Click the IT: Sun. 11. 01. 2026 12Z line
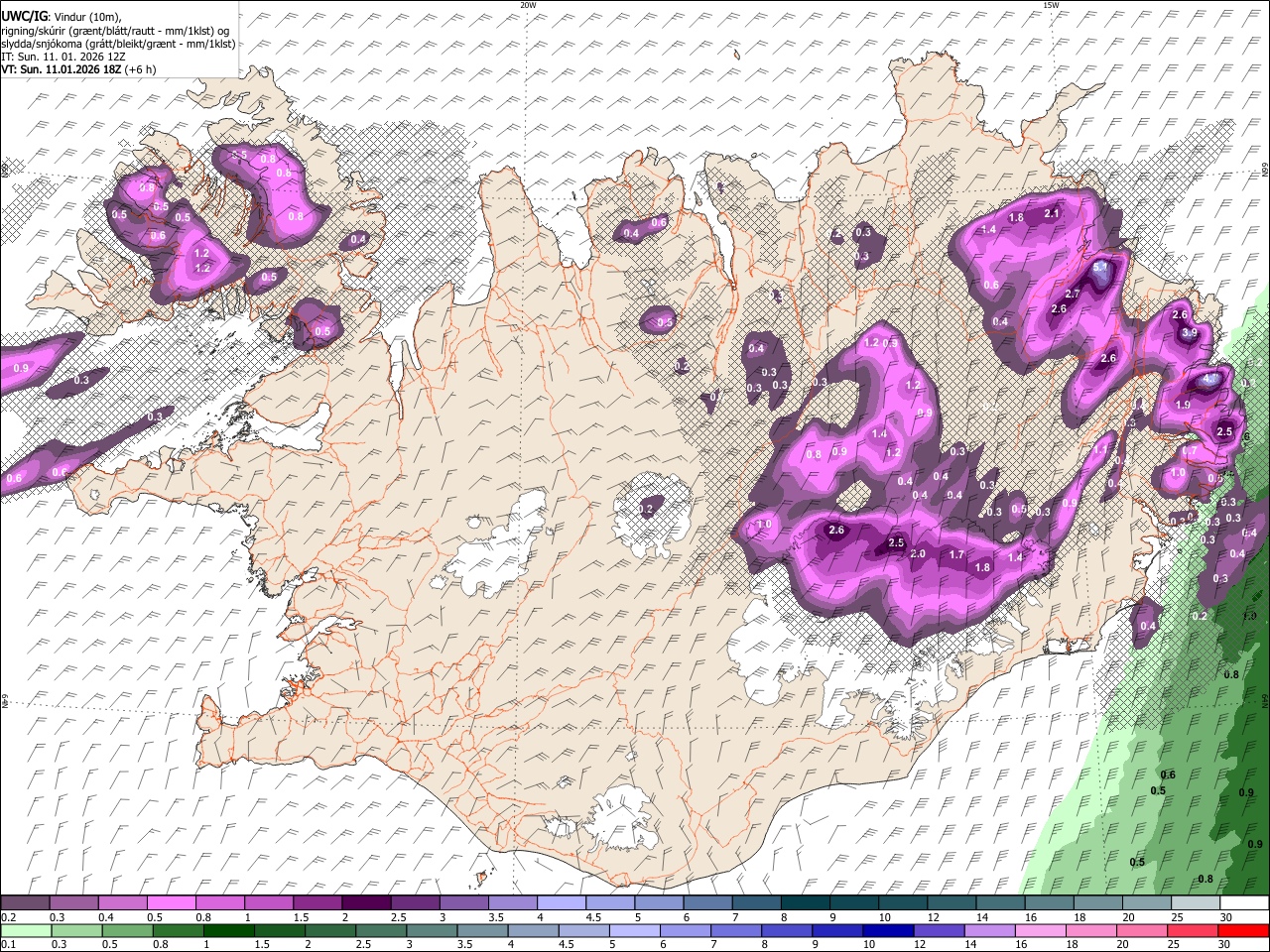Viewport: 1270px width, 952px height. 63,57
